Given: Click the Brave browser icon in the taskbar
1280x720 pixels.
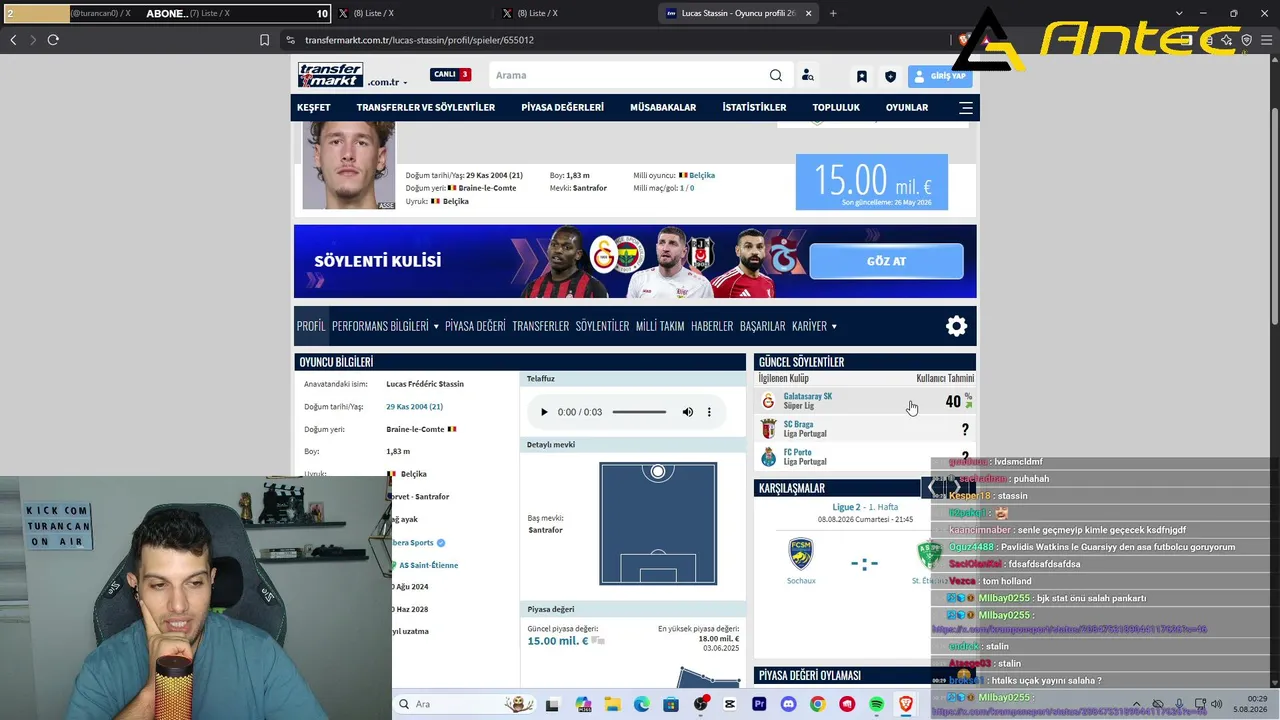Looking at the screenshot, I should pyautogui.click(x=906, y=704).
